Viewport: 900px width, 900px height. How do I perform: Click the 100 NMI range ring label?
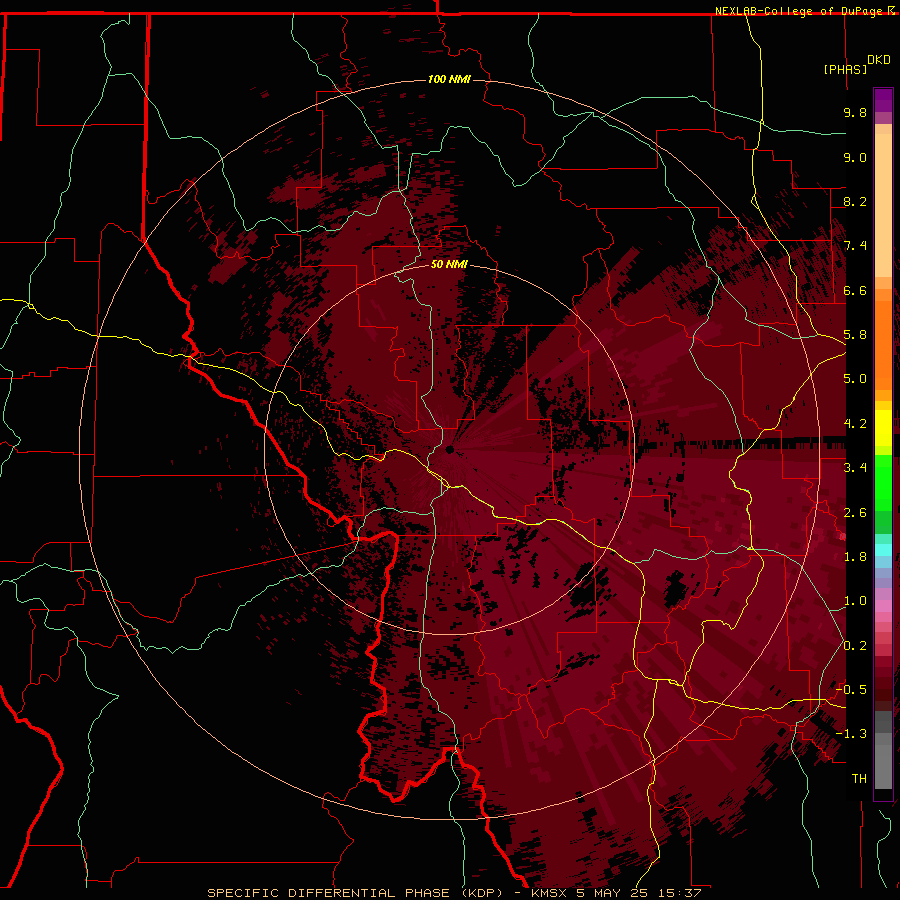(x=449, y=79)
